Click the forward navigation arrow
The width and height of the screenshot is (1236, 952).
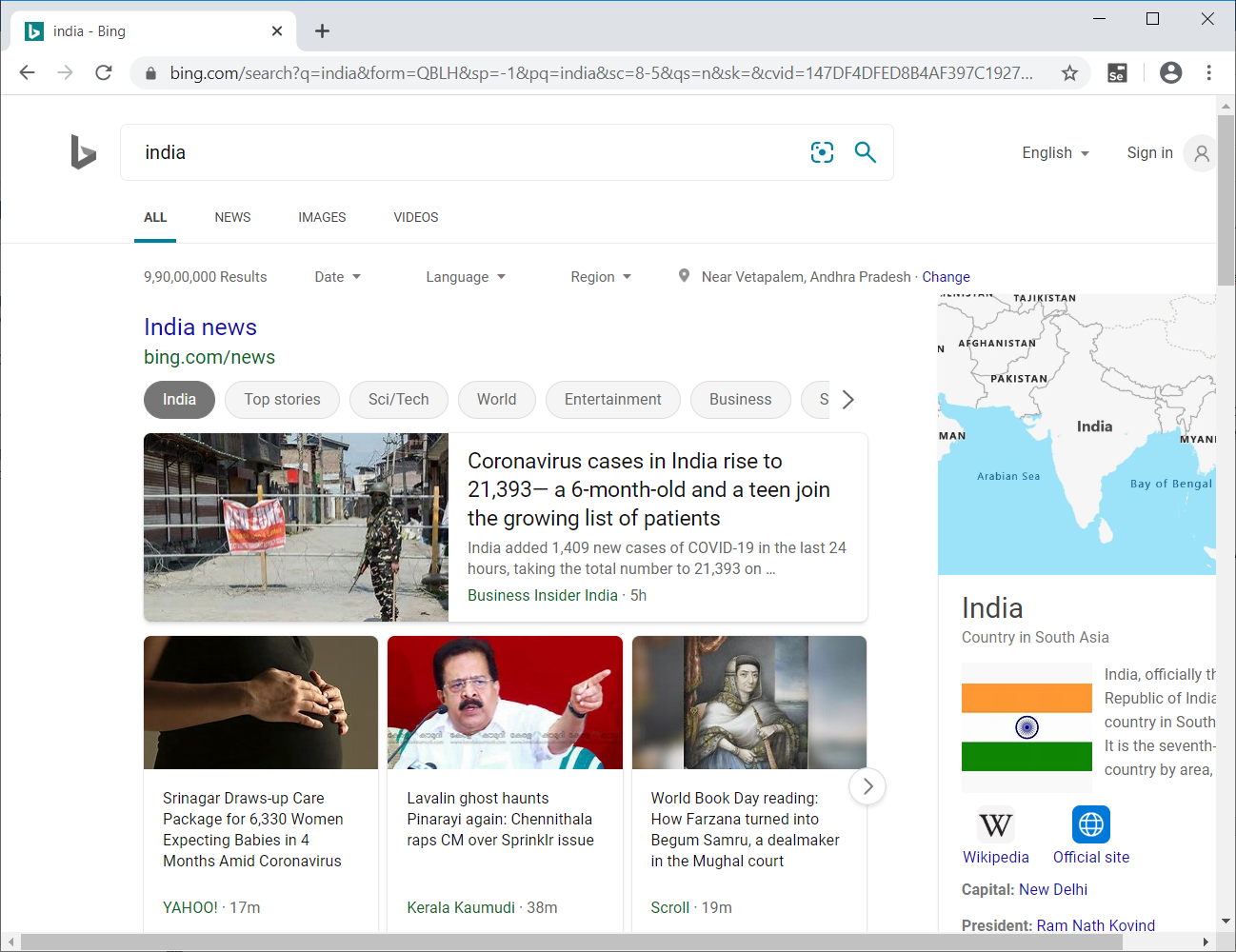(x=65, y=73)
